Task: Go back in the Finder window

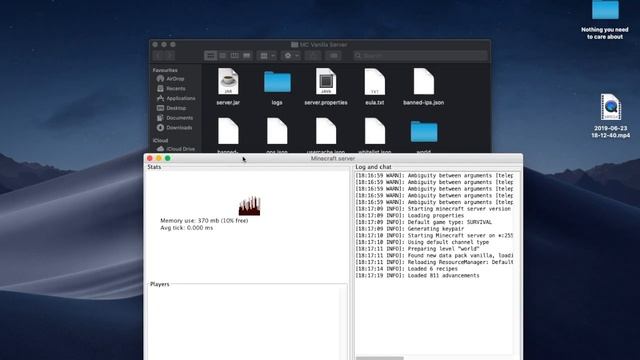Action: 158,56
